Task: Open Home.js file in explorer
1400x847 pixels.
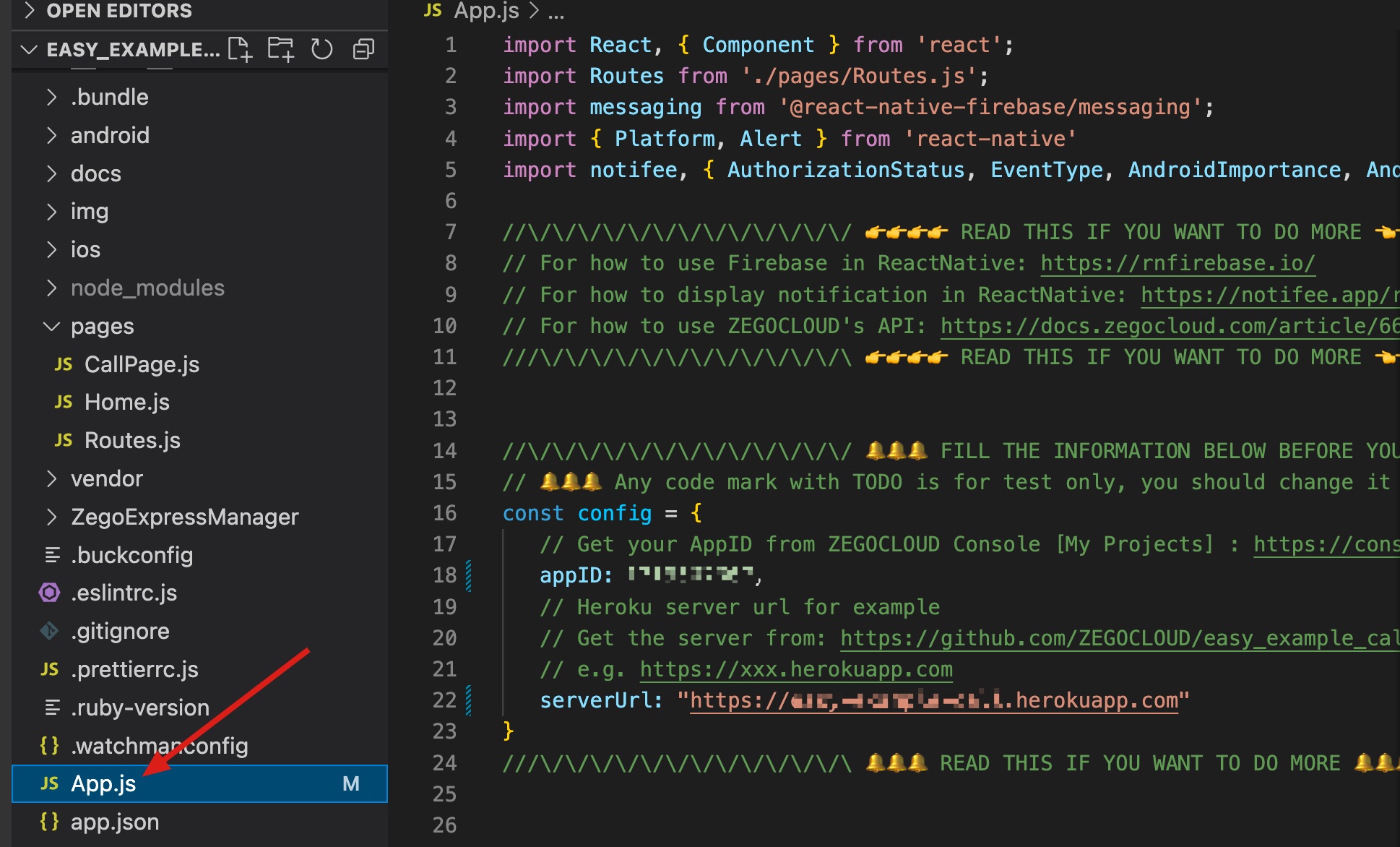Action: [126, 402]
